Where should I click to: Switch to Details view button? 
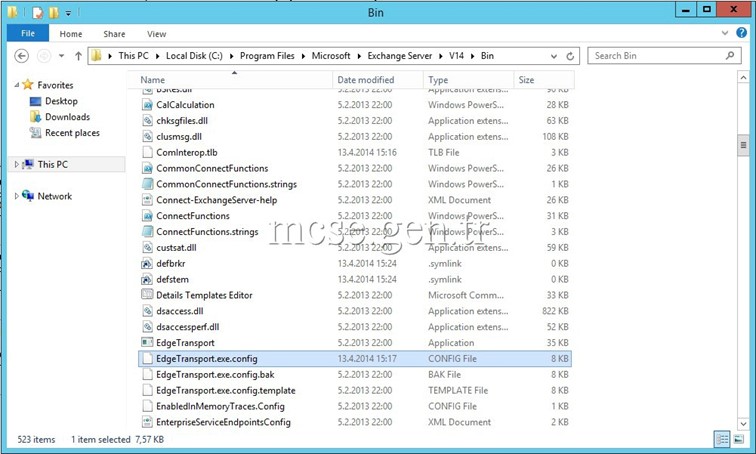(x=722, y=439)
